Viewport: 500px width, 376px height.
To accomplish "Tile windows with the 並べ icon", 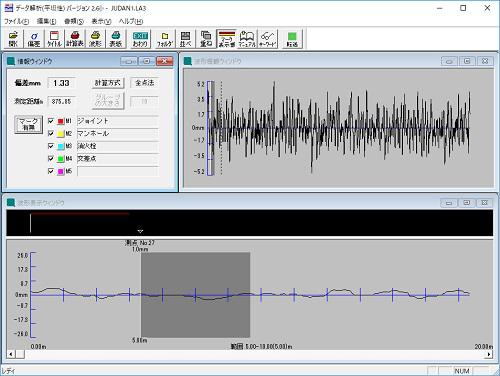I will [185, 39].
